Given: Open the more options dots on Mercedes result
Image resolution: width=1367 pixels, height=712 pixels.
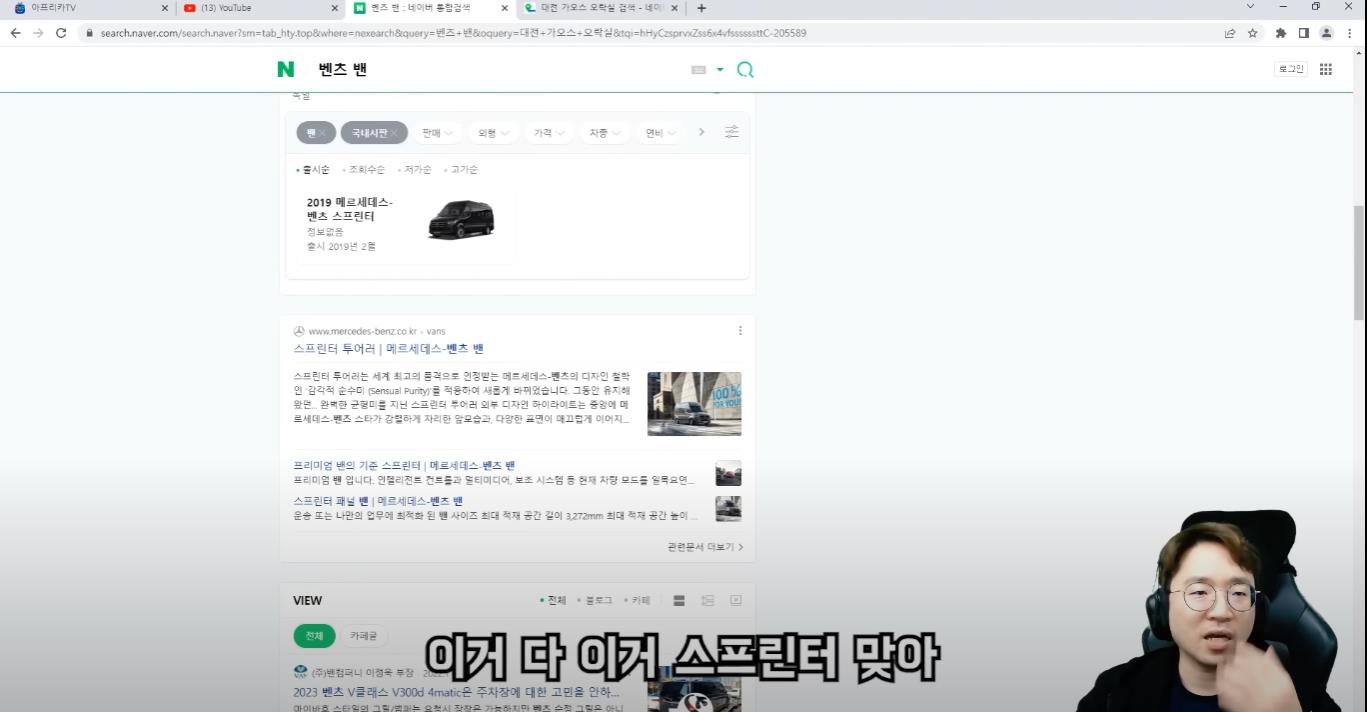Looking at the screenshot, I should point(740,331).
